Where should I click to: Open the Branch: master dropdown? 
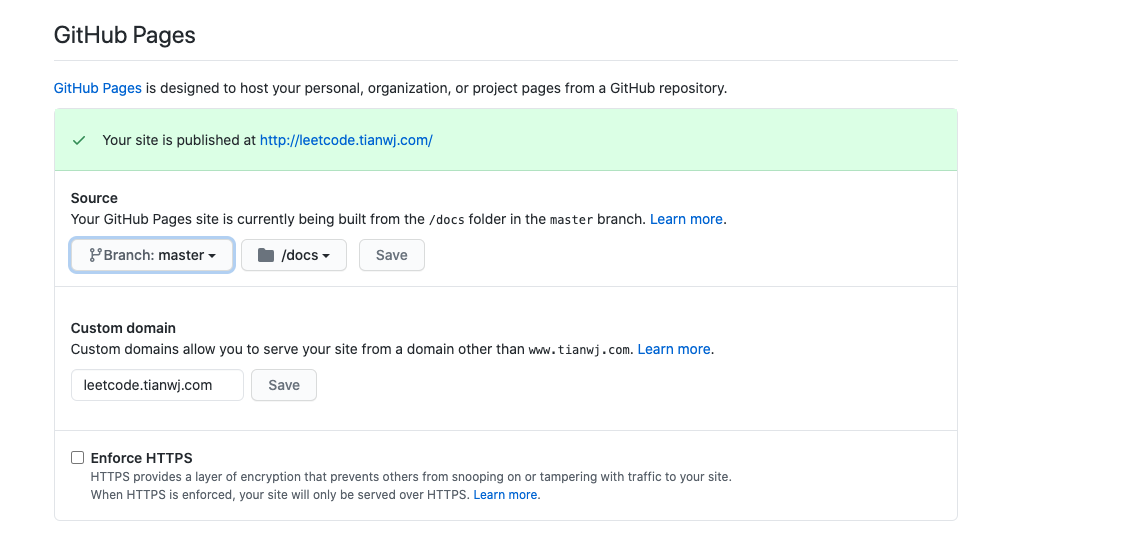(x=152, y=255)
